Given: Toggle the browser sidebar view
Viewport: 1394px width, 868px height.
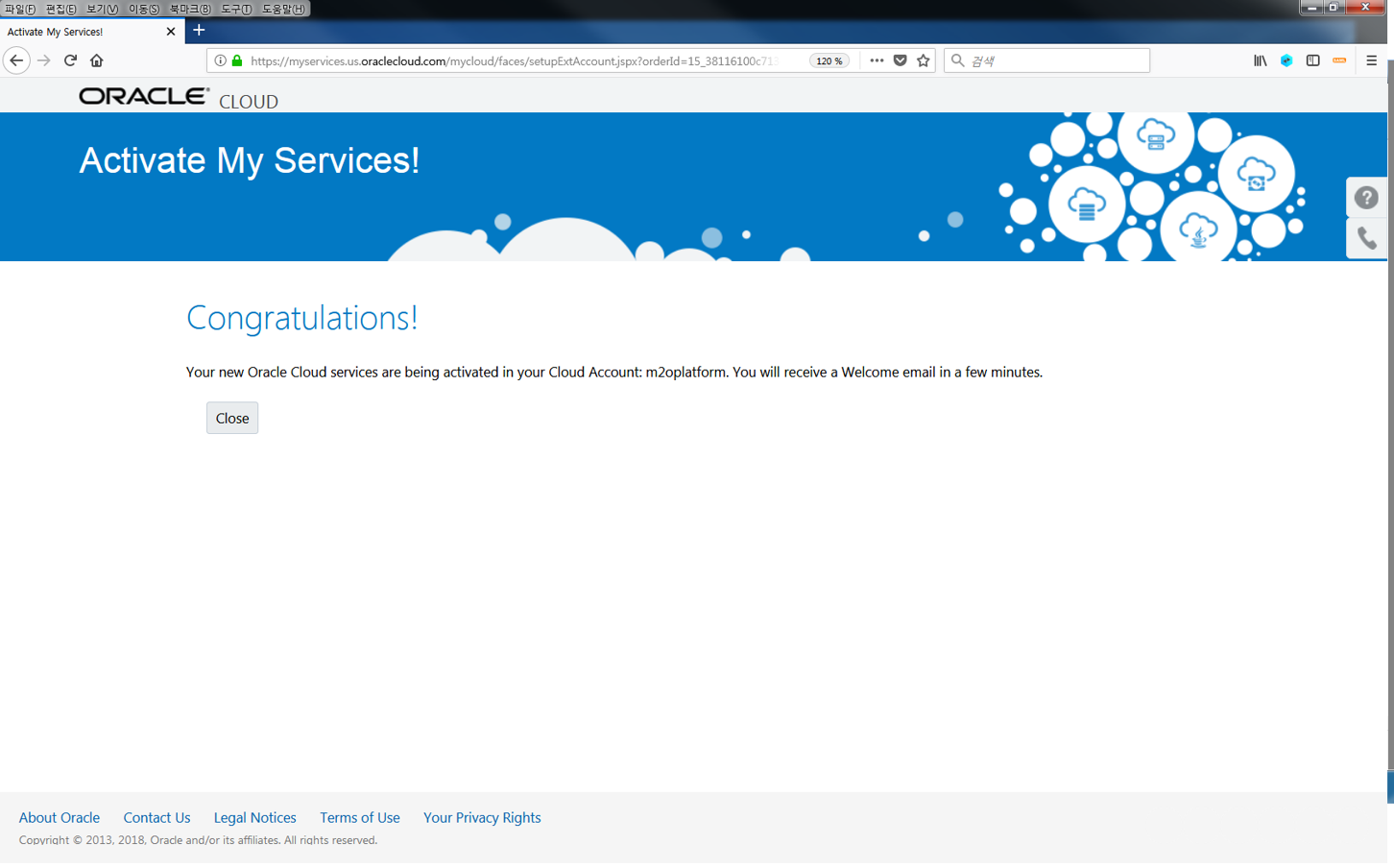Looking at the screenshot, I should click(x=1312, y=60).
